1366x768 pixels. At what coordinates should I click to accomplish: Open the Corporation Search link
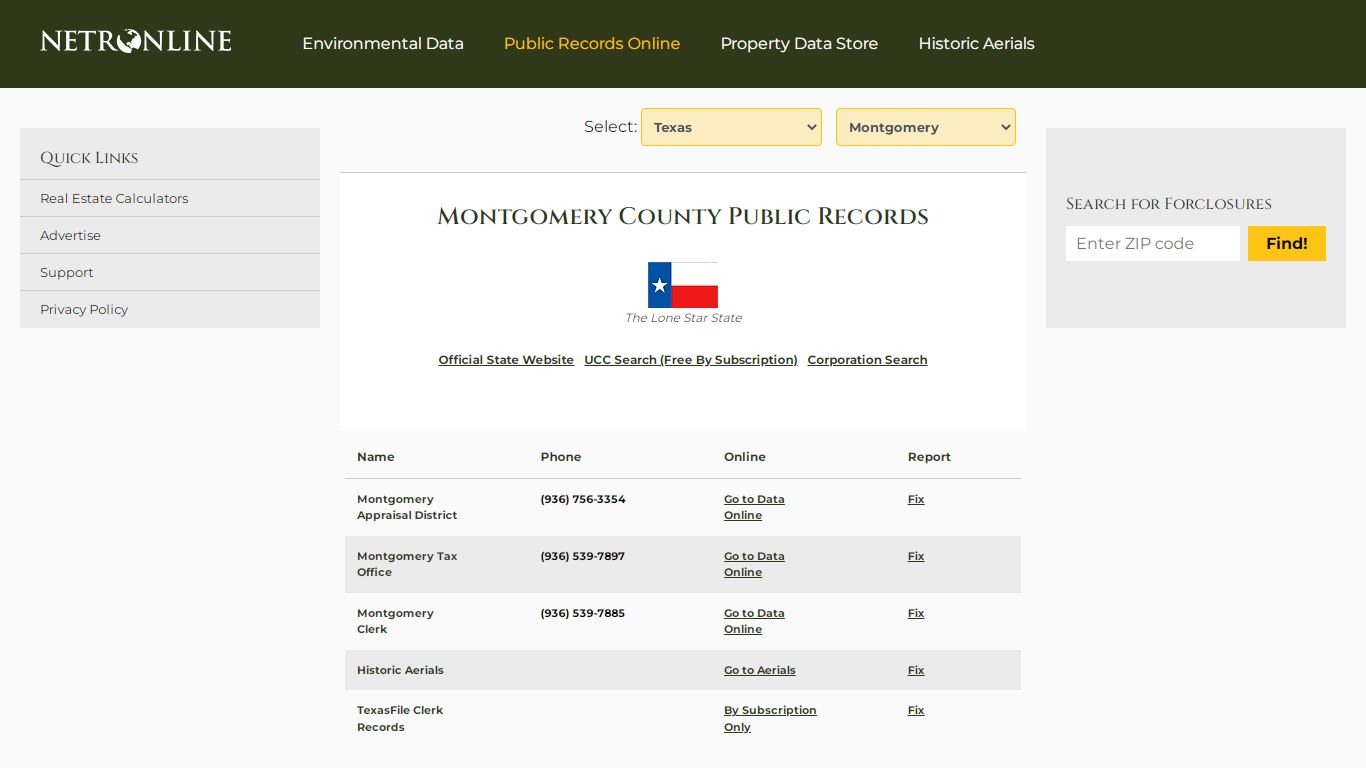867,360
